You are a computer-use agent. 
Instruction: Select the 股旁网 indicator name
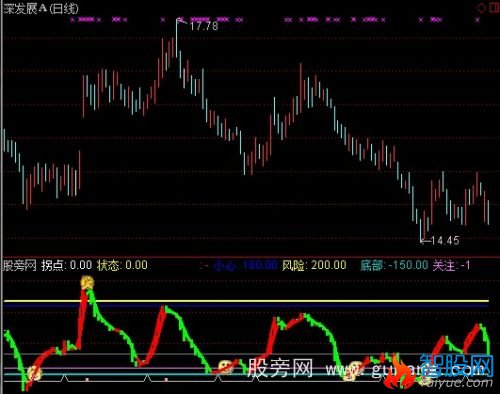pyautogui.click(x=20, y=266)
